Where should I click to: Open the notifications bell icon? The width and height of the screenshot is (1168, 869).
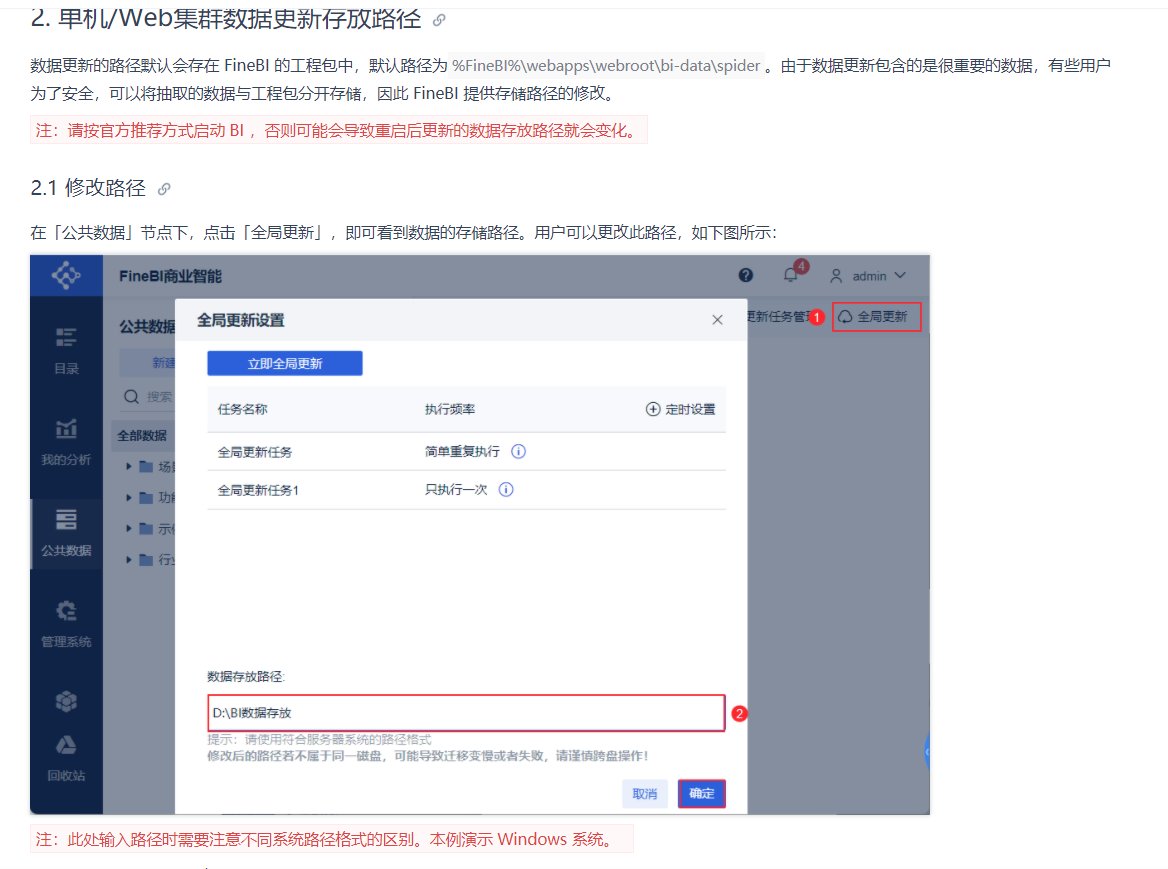pos(790,276)
